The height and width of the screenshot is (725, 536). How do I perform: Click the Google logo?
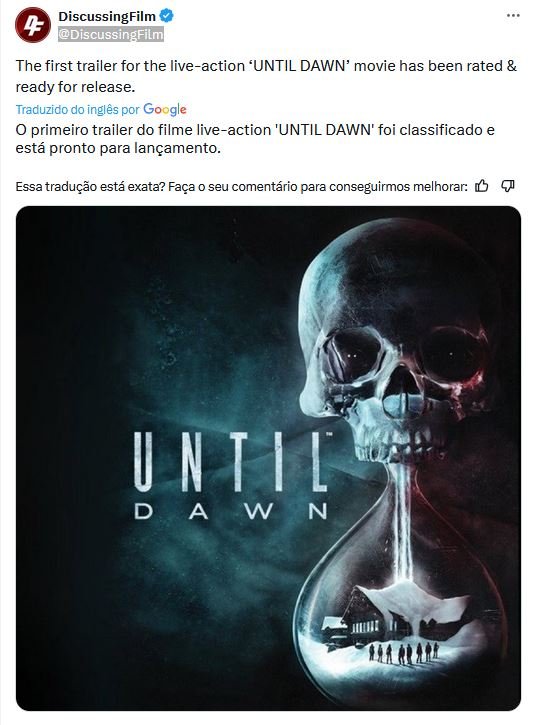point(165,110)
